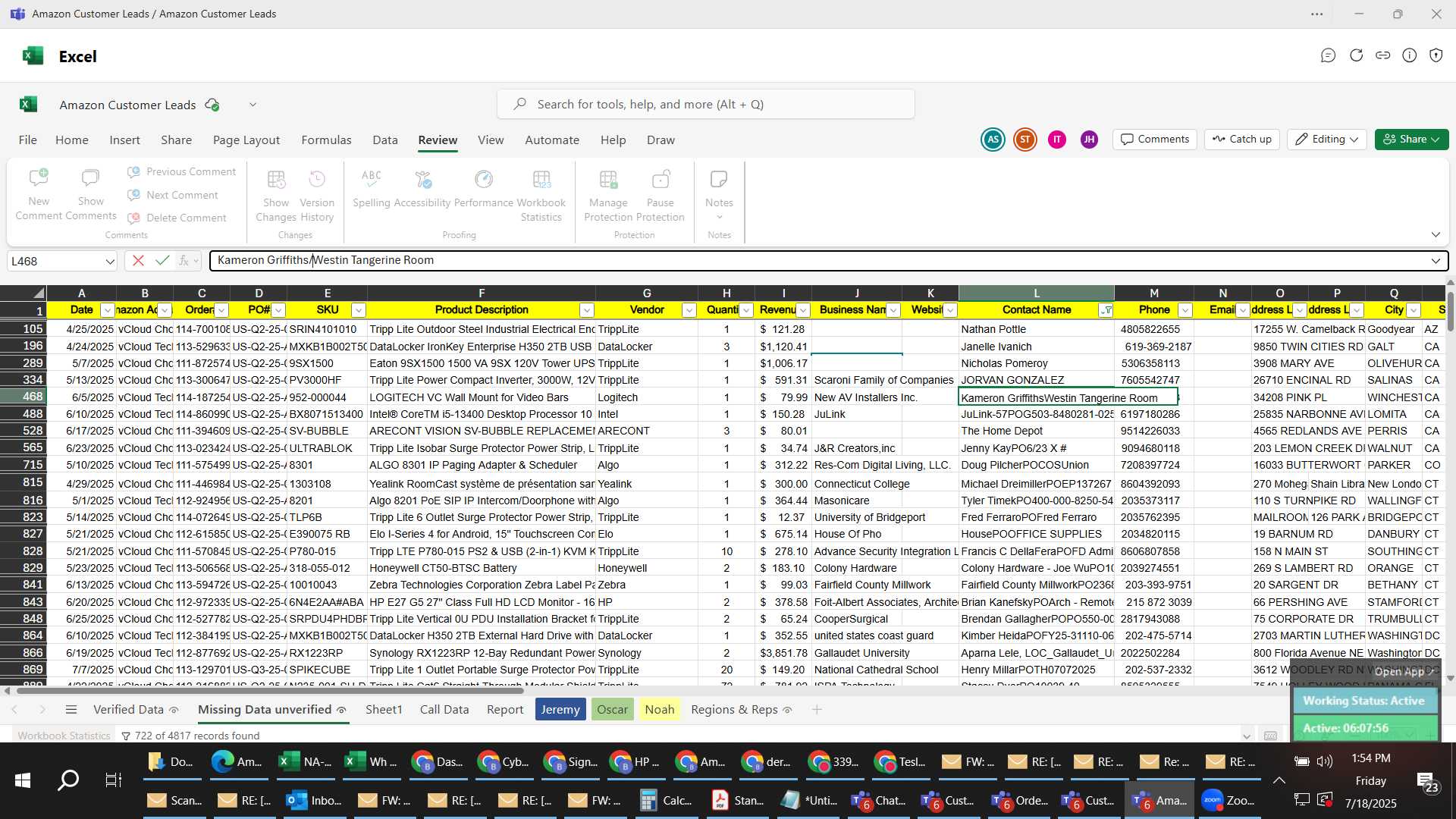This screenshot has width=1456, height=819.
Task: Switch to the Data ribbon tab
Action: pos(385,140)
